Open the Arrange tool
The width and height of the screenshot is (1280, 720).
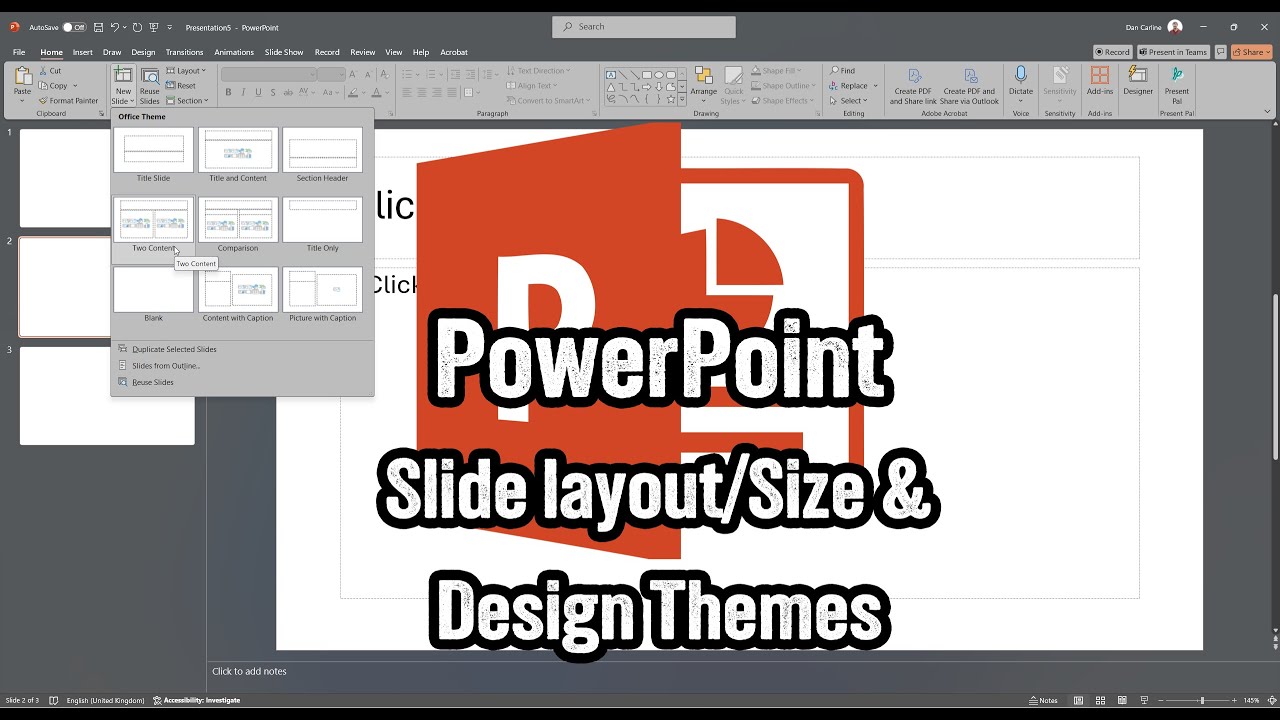pyautogui.click(x=704, y=86)
